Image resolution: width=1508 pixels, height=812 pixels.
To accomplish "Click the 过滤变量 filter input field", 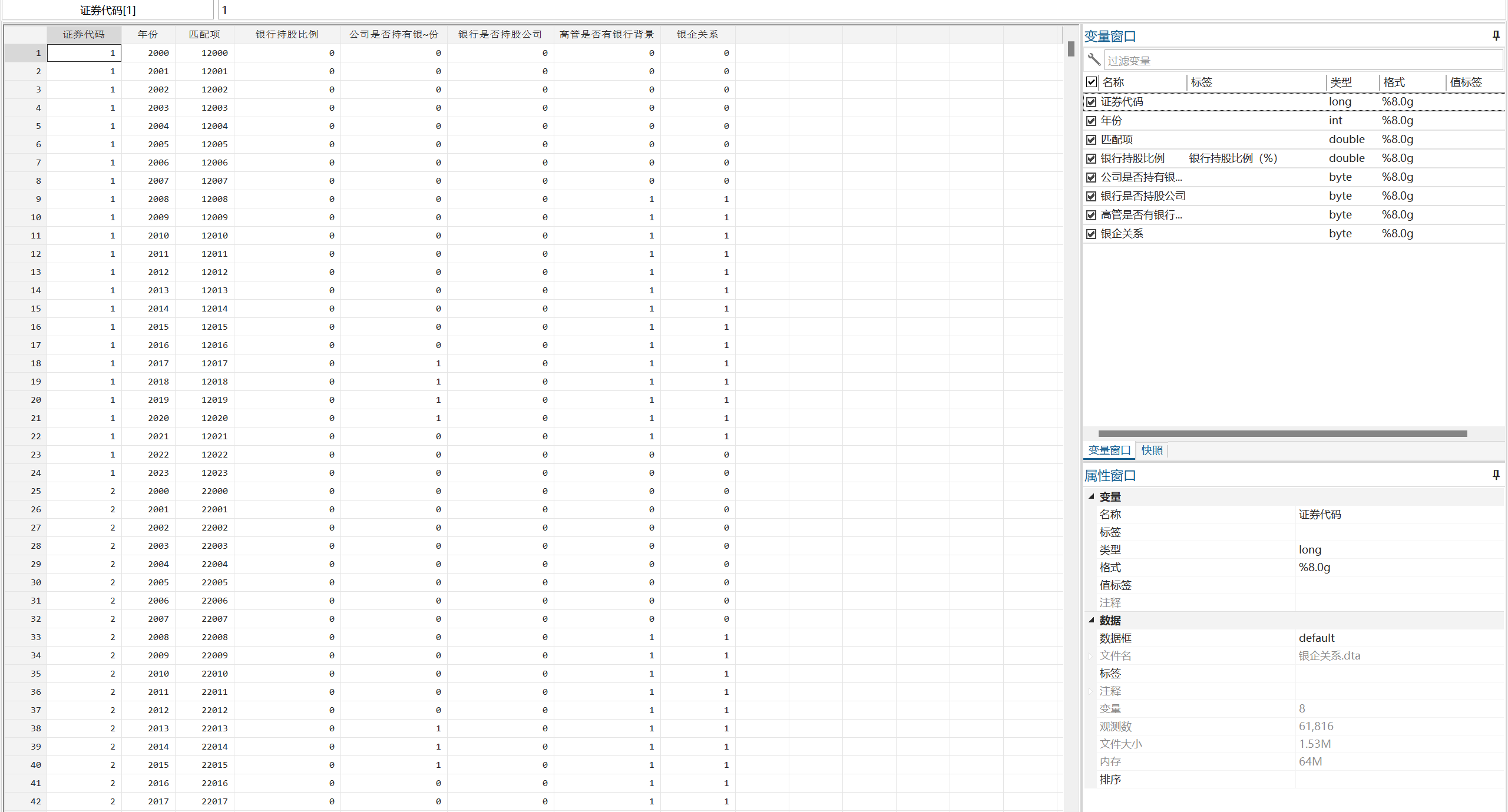I will click(x=1302, y=61).
